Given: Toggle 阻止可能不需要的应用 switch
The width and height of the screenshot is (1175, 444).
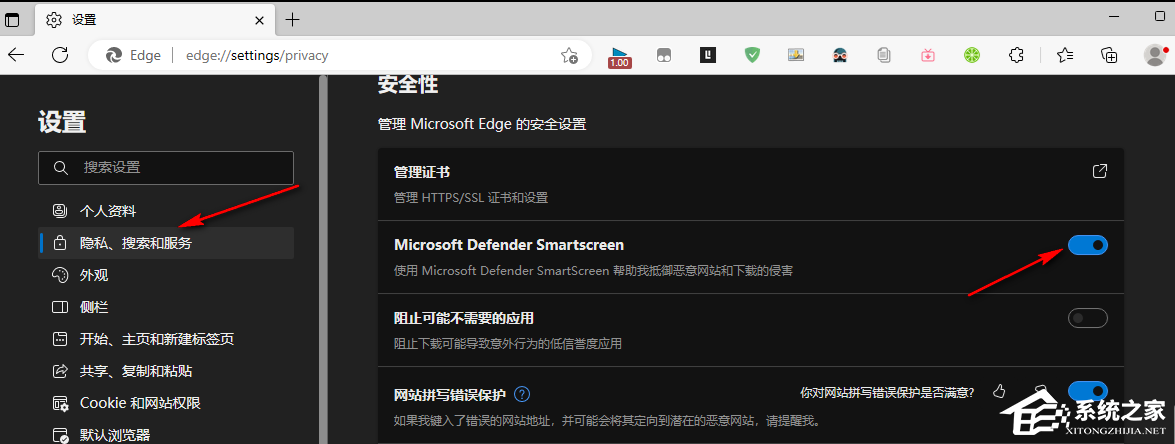Looking at the screenshot, I should coord(1088,319).
